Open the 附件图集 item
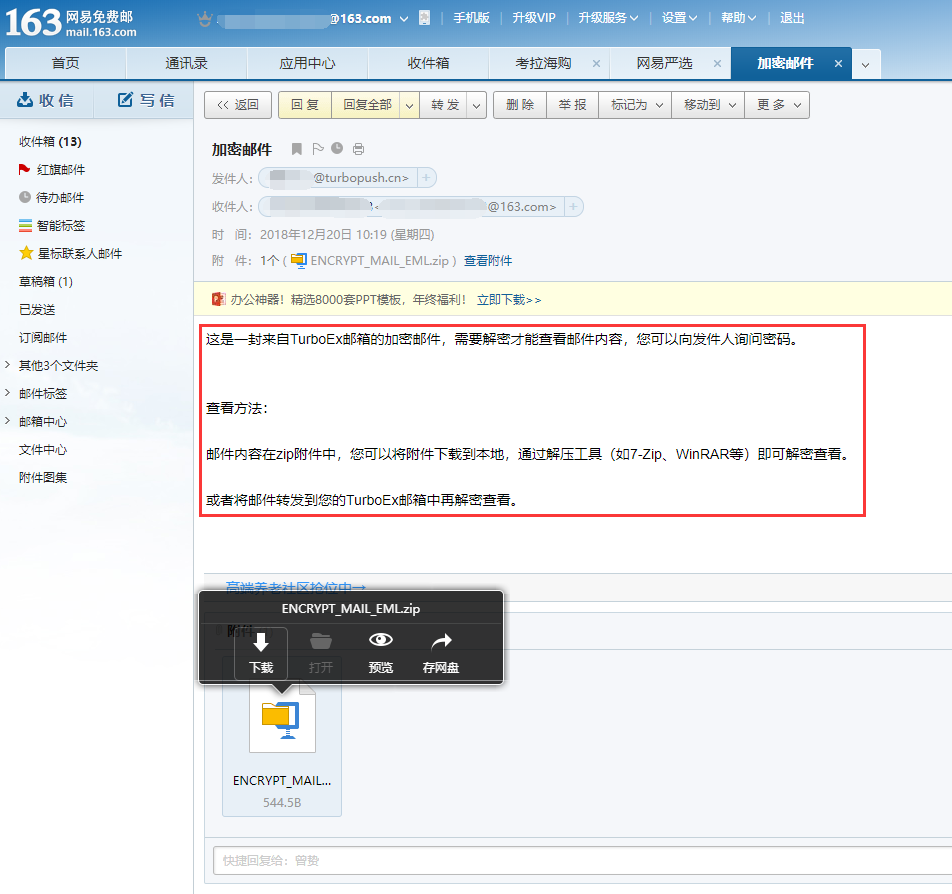952x894 pixels. [43, 477]
